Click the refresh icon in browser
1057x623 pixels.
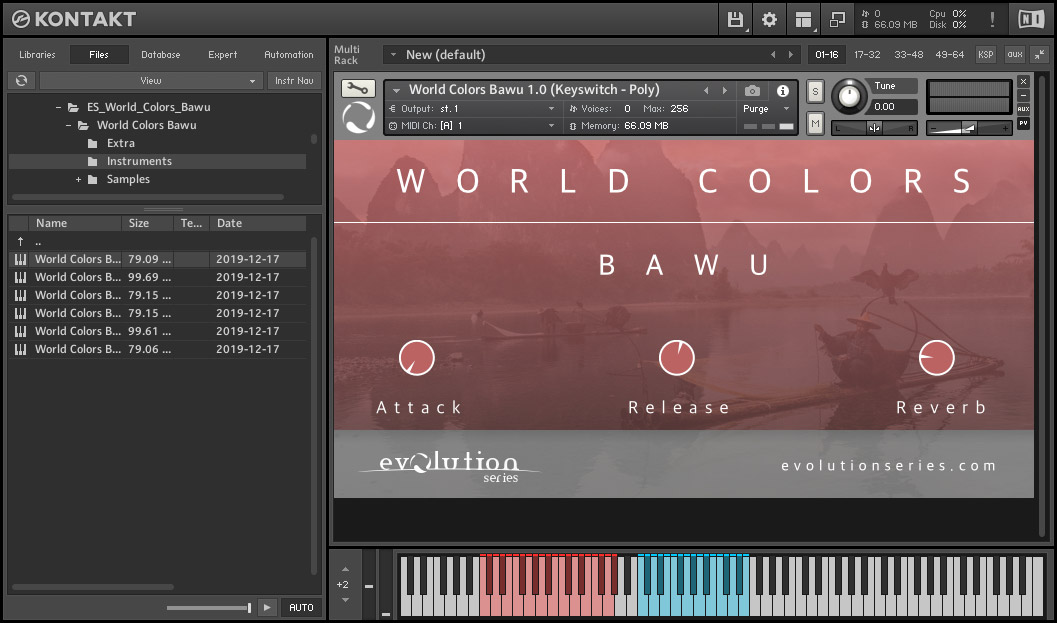[x=20, y=81]
